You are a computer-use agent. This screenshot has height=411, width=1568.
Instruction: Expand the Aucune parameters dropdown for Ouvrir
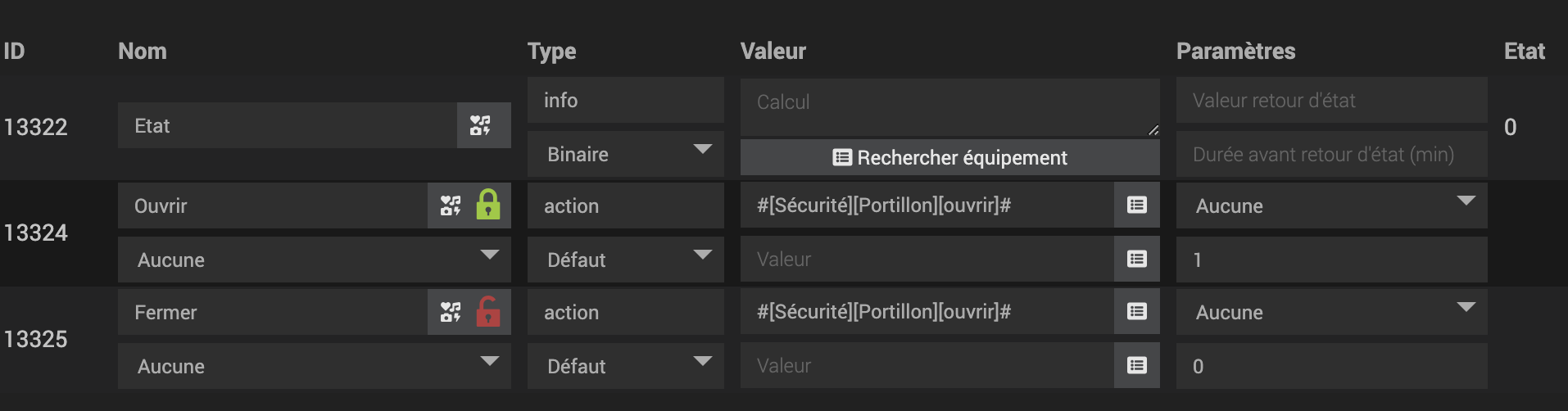tap(1331, 205)
